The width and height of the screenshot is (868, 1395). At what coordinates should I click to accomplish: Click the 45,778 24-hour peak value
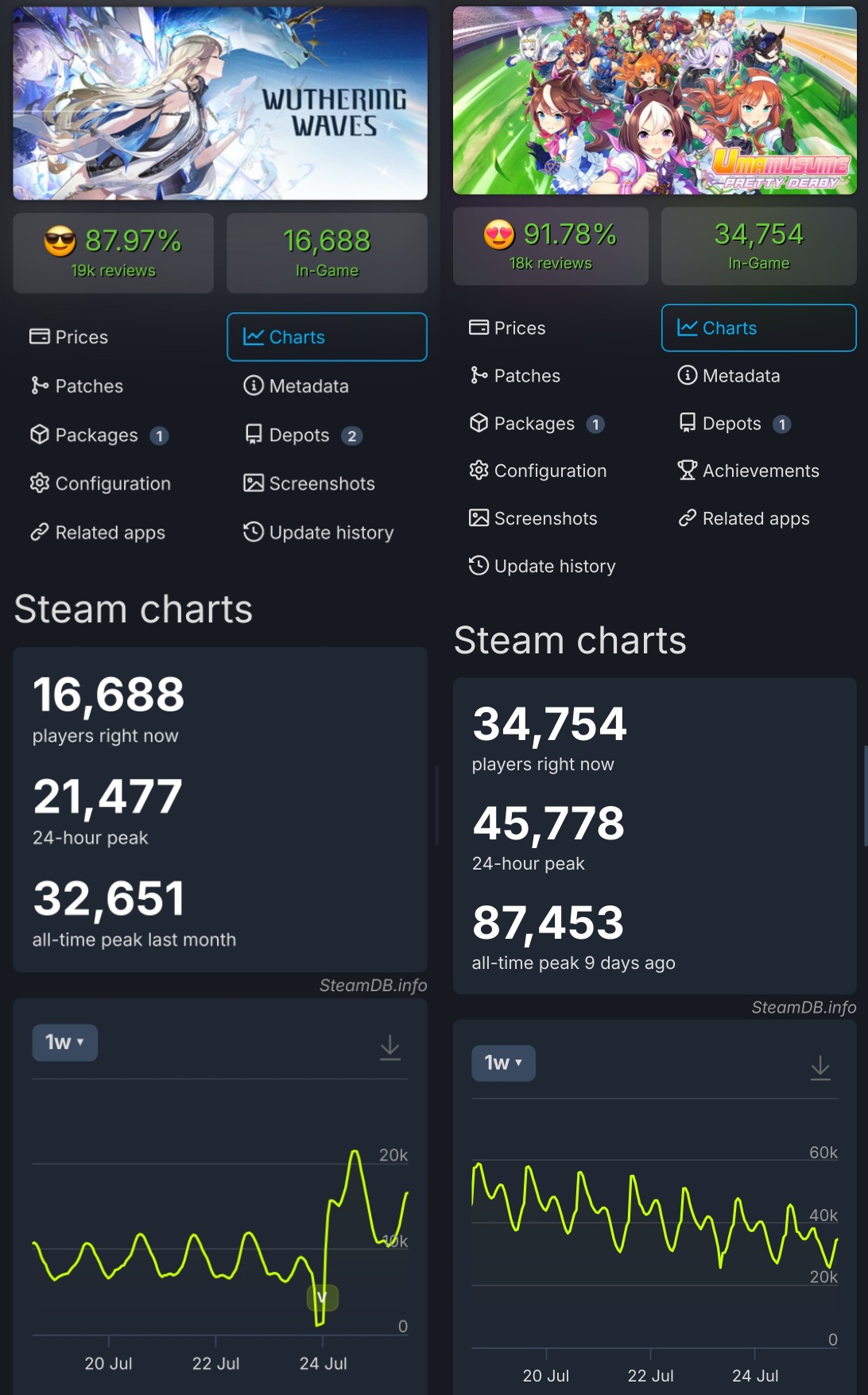point(548,823)
